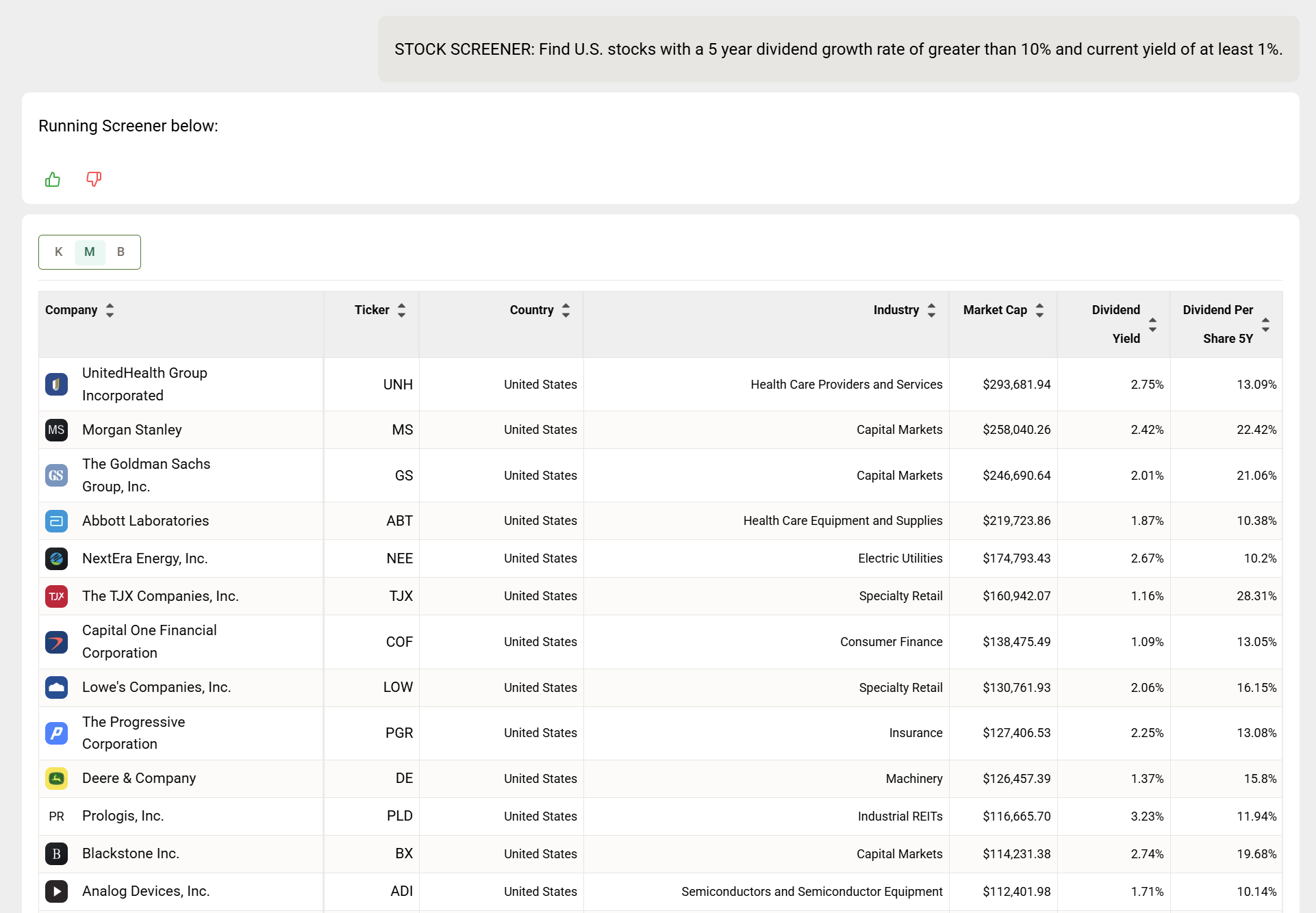1316x913 pixels.
Task: Click the Ticker column header
Action: [372, 310]
